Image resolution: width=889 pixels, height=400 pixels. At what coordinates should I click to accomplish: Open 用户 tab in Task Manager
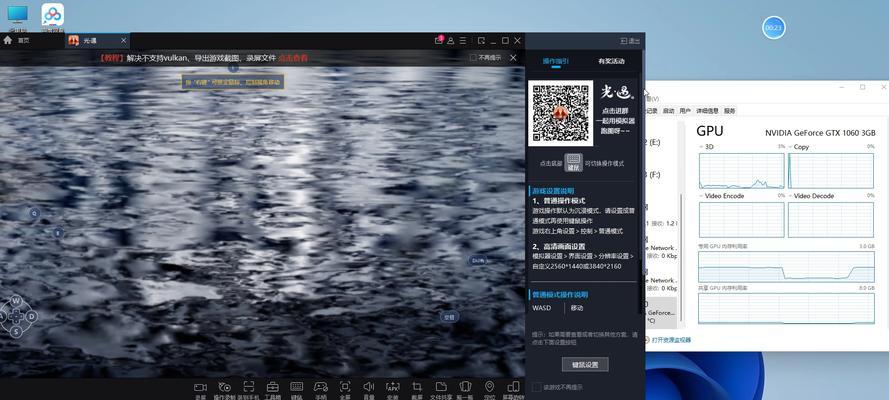point(685,111)
